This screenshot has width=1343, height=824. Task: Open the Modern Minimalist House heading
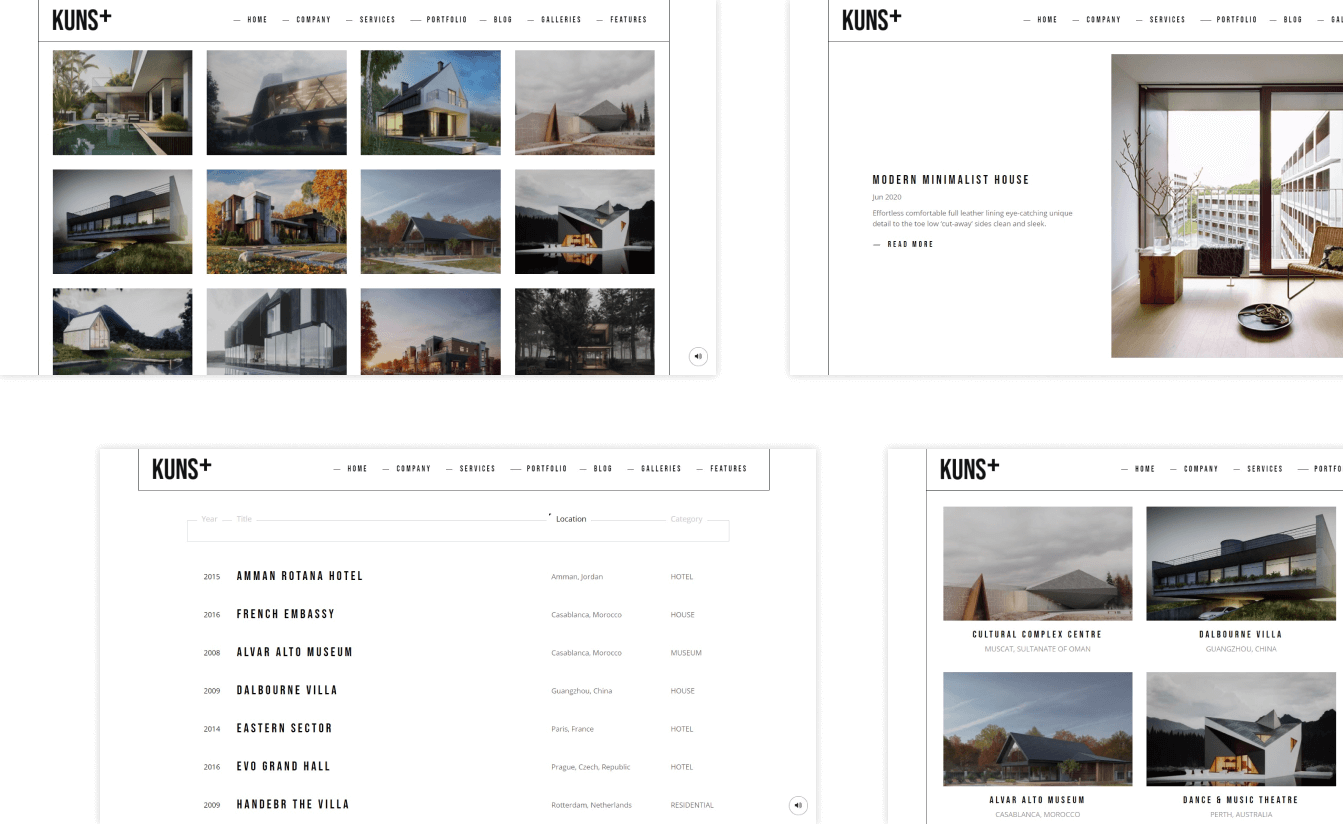coord(950,180)
